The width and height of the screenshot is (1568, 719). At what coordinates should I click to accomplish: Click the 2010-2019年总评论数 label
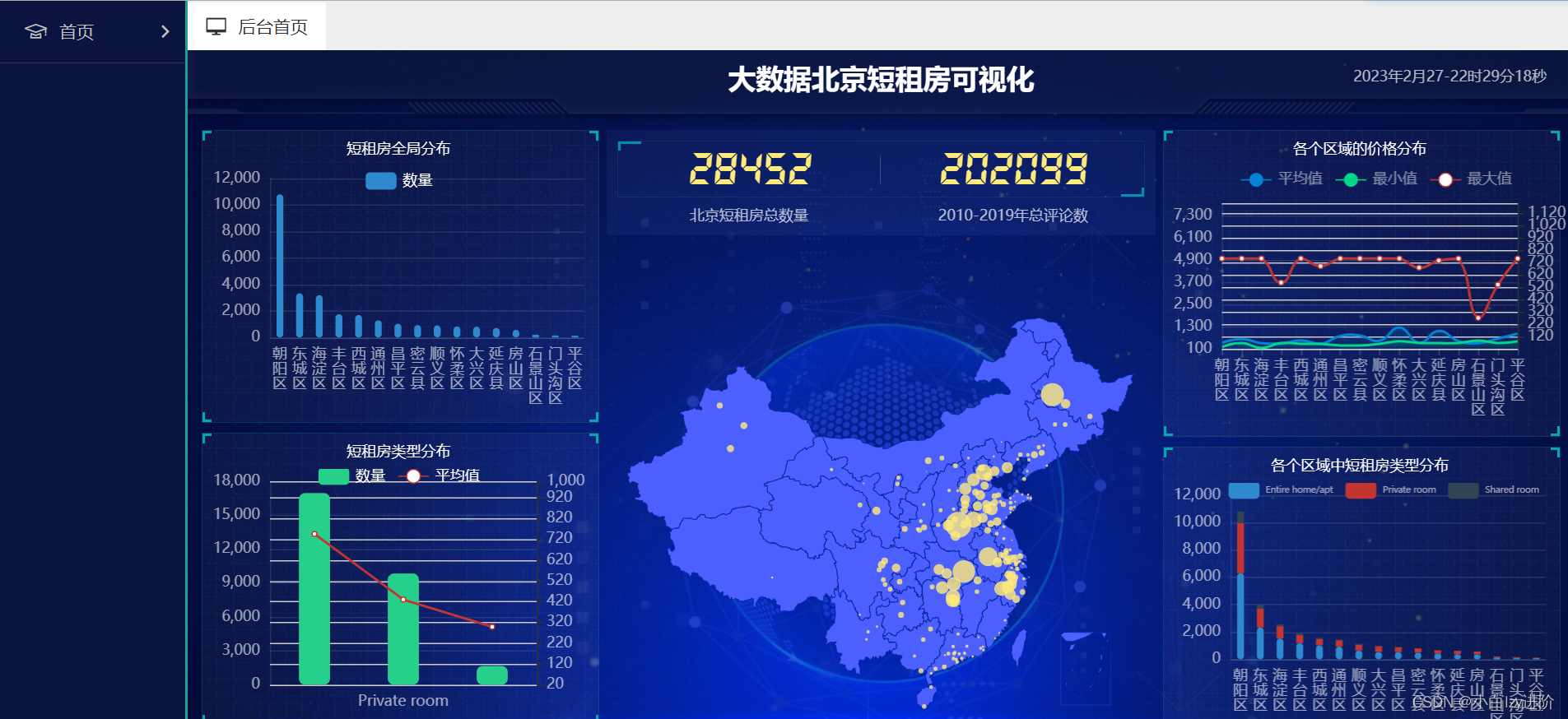coord(1013,216)
